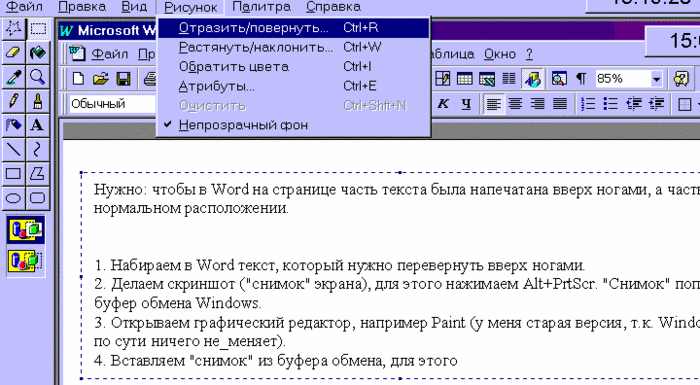Open Paint's Вид menu
The height and width of the screenshot is (385, 700).
pos(134,7)
